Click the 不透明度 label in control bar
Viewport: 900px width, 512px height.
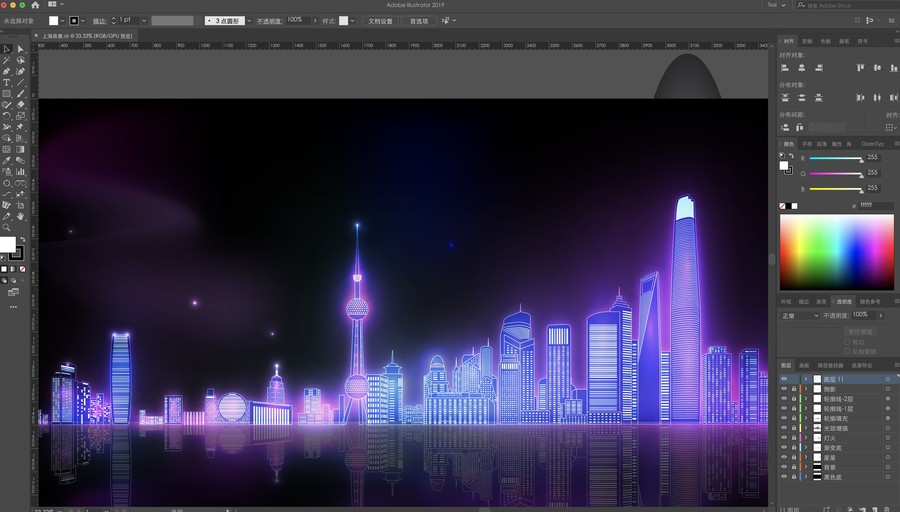tap(269, 21)
